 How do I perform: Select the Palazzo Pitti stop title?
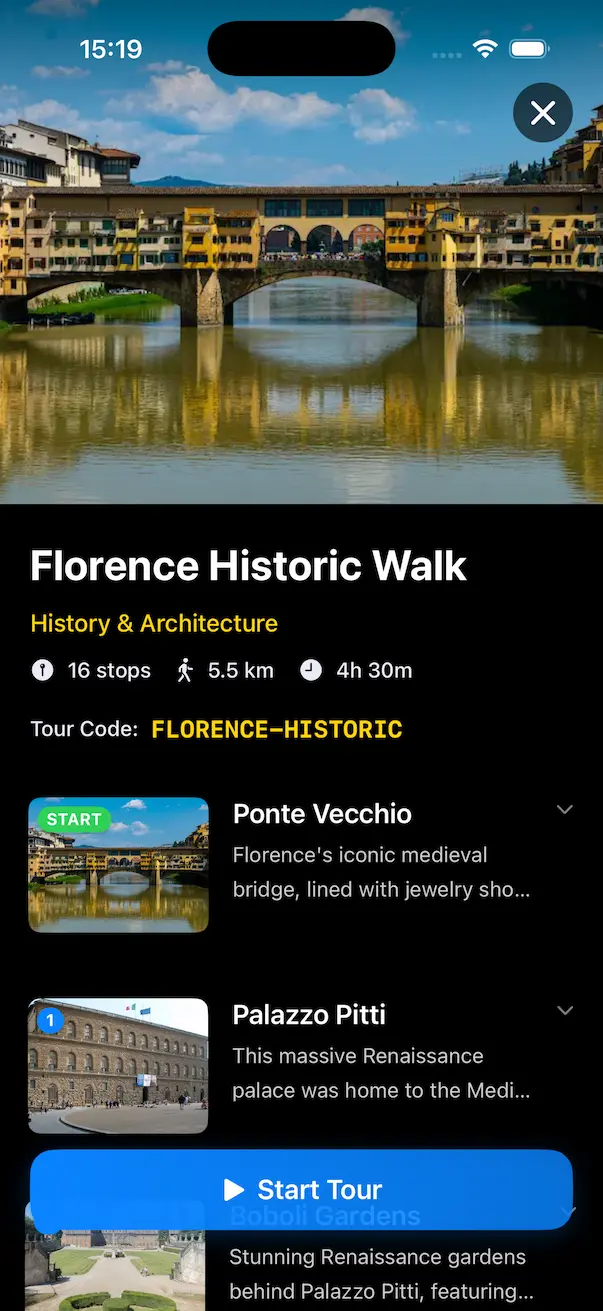point(309,1015)
